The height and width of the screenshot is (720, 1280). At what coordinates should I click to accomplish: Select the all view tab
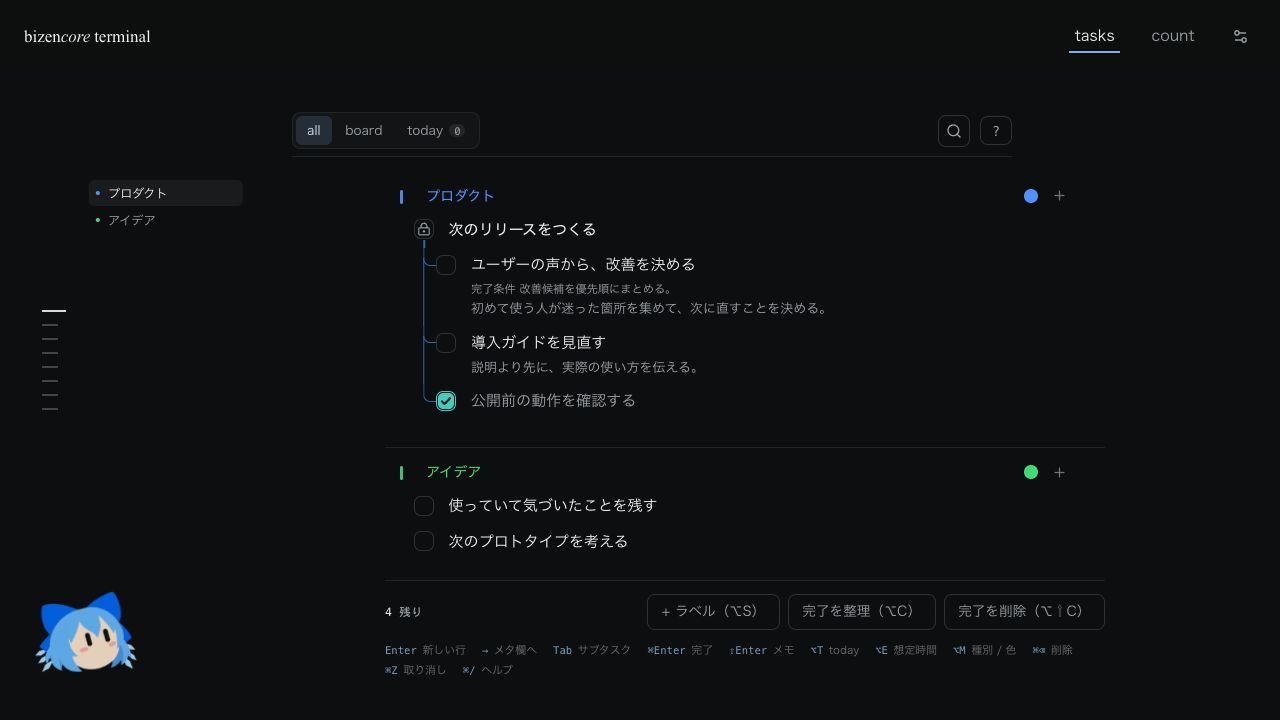pyautogui.click(x=313, y=131)
